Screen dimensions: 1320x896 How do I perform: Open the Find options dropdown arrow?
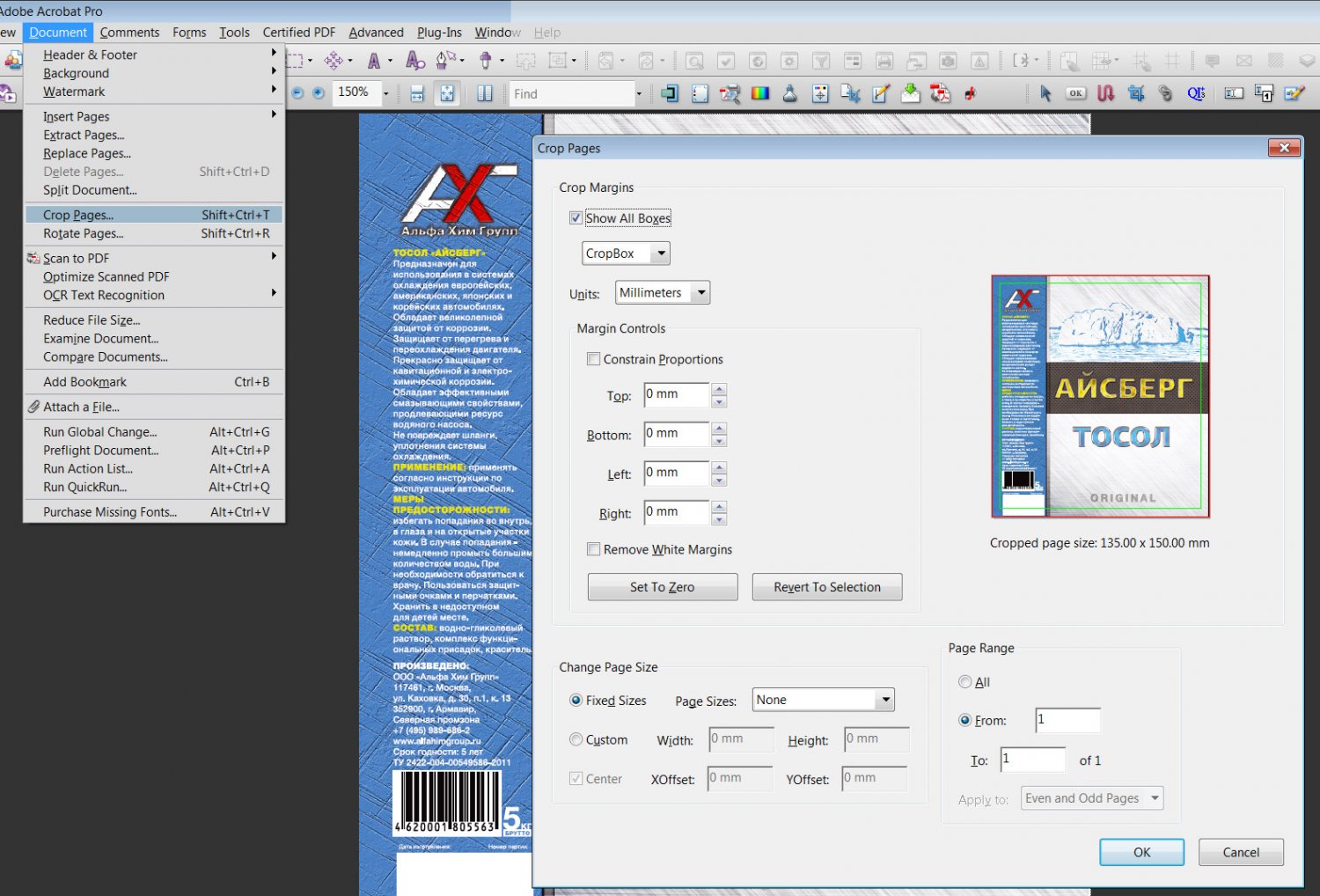[x=639, y=93]
